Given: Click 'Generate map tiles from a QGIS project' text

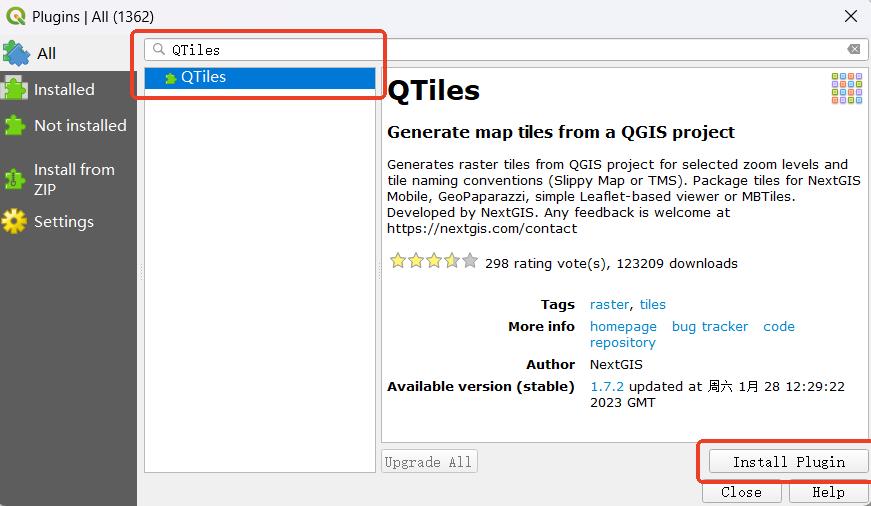Looking at the screenshot, I should pos(561,132).
